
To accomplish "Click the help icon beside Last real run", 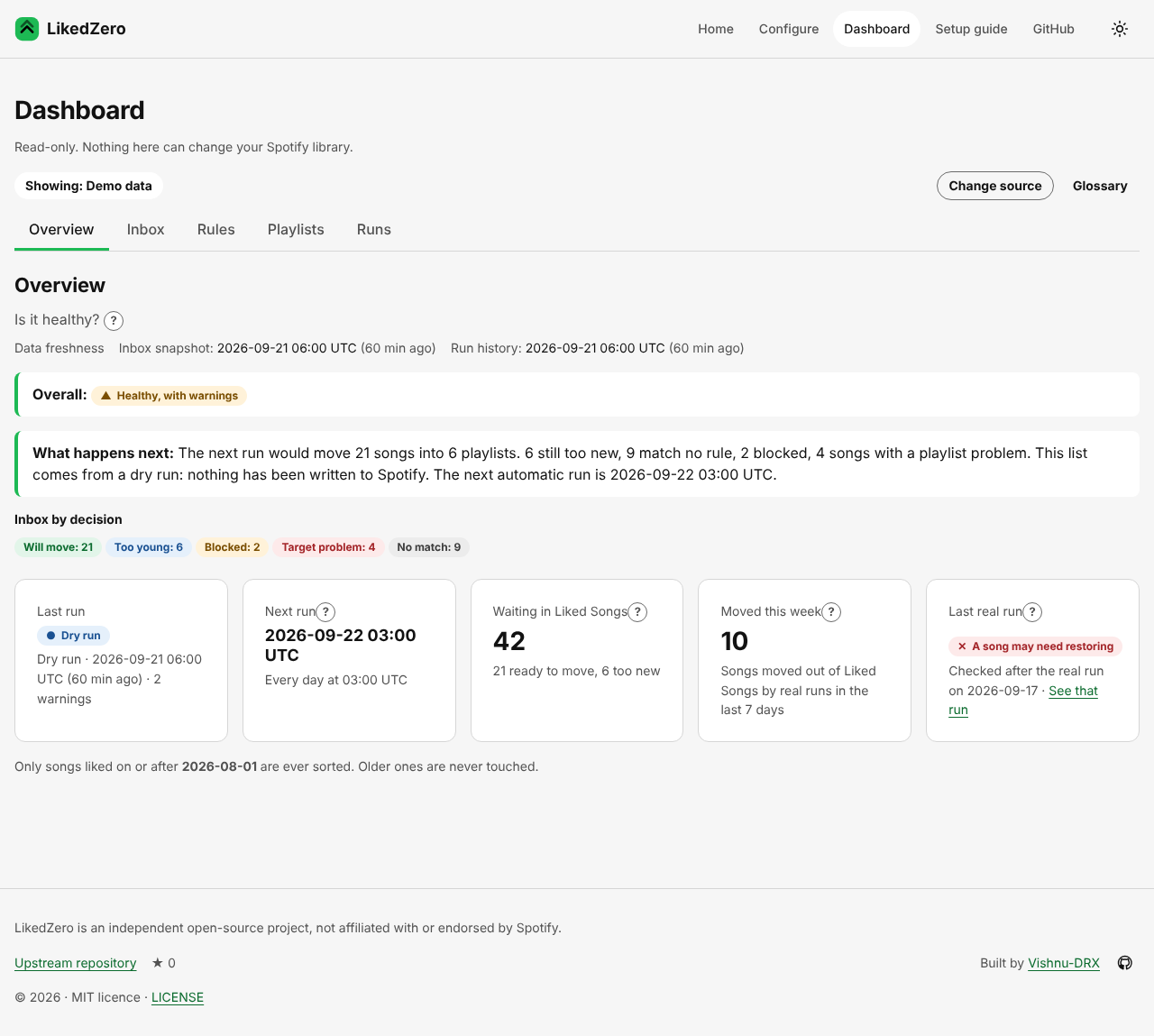I will point(1032,612).
